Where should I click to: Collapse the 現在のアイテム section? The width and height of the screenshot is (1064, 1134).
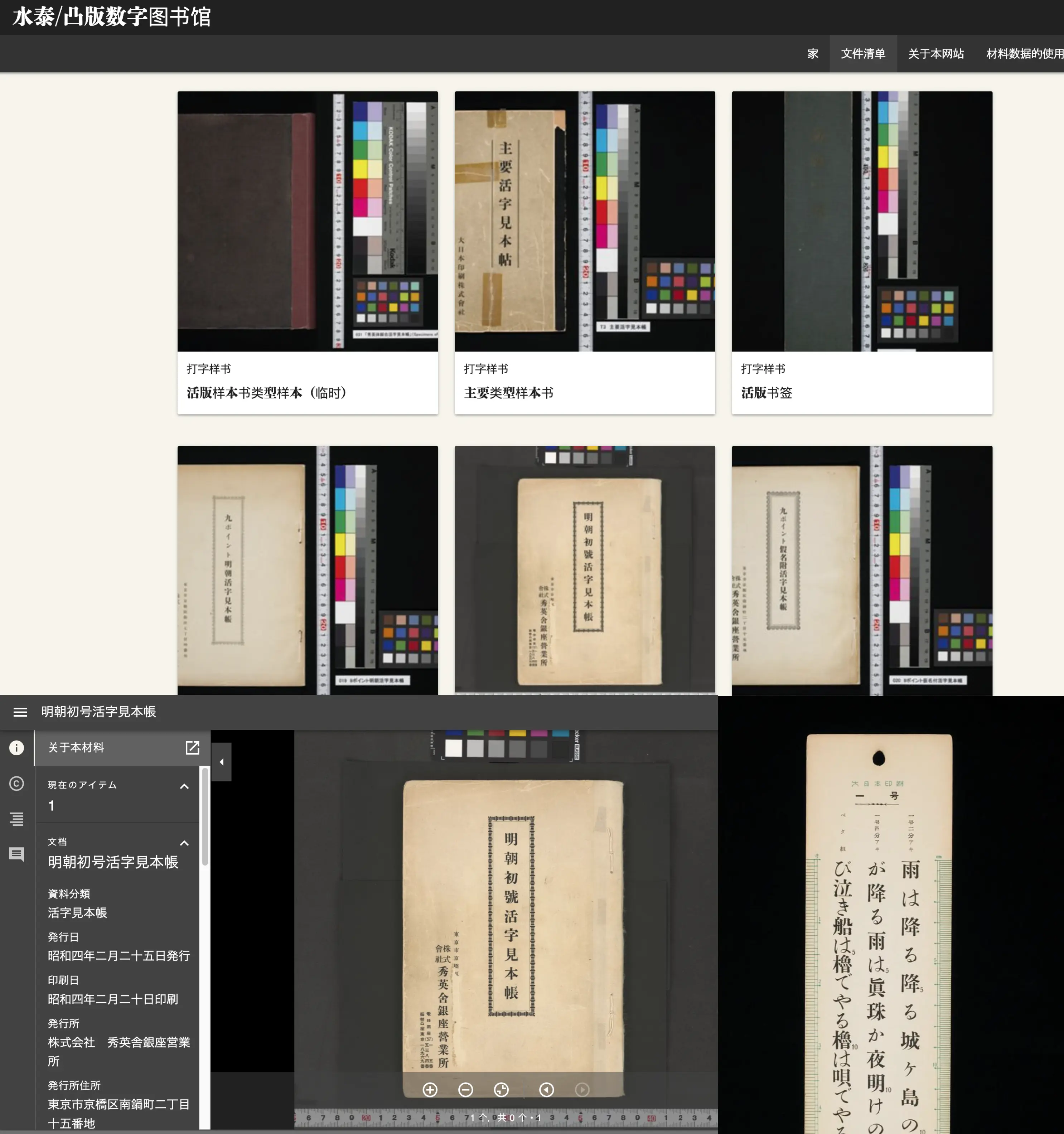click(184, 787)
